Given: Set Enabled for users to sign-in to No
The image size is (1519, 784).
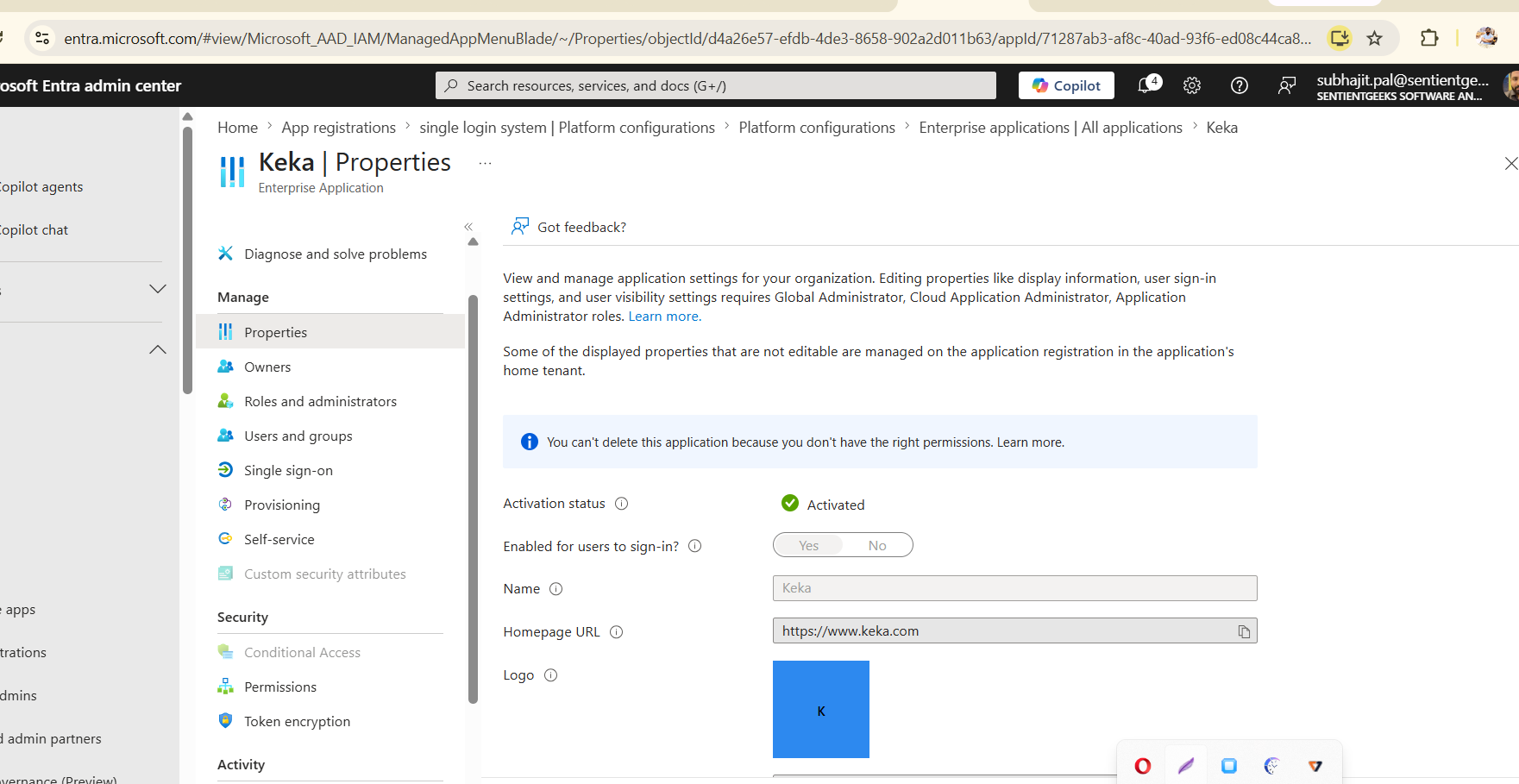Looking at the screenshot, I should (877, 545).
